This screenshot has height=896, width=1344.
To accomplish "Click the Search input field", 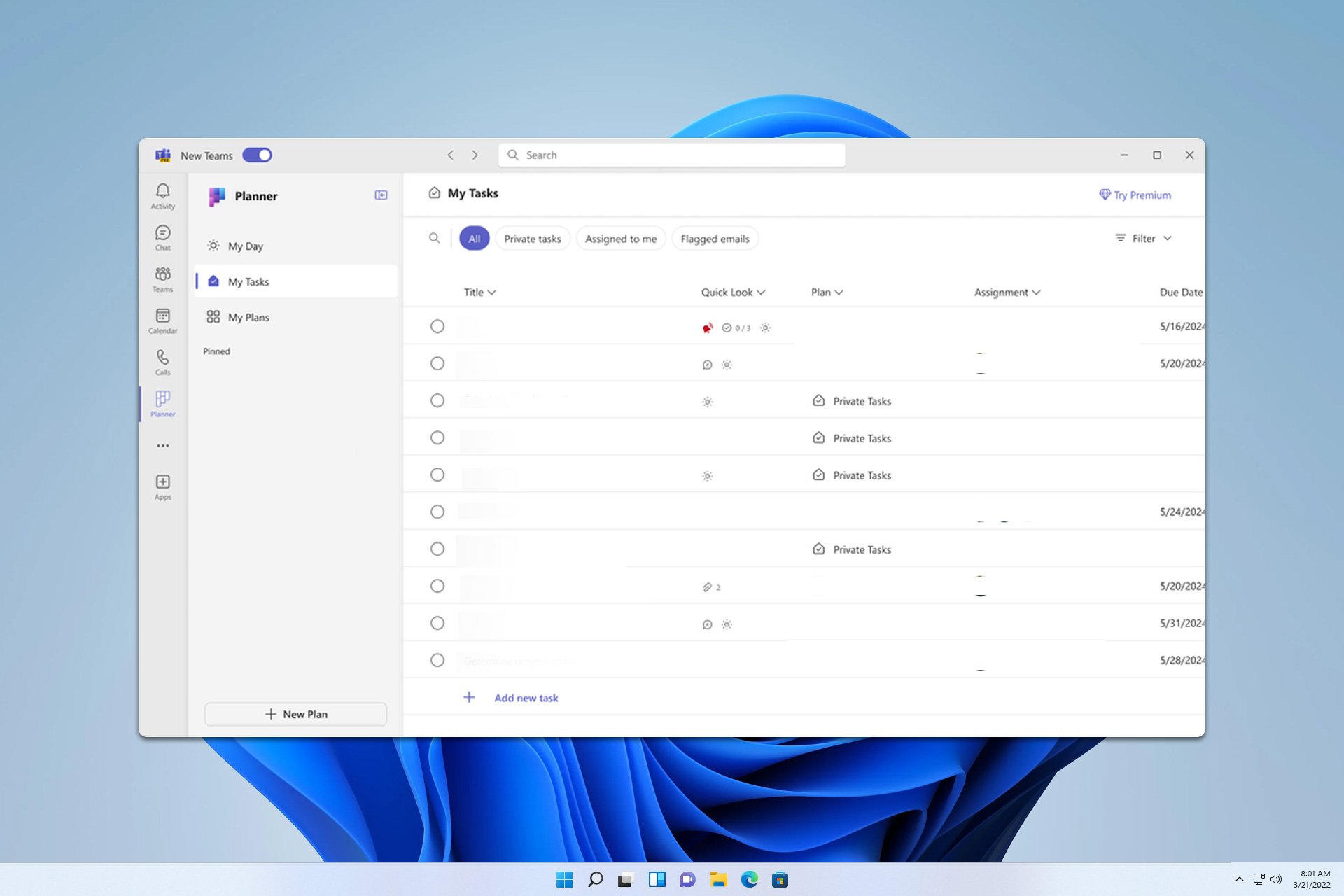I will pos(672,154).
